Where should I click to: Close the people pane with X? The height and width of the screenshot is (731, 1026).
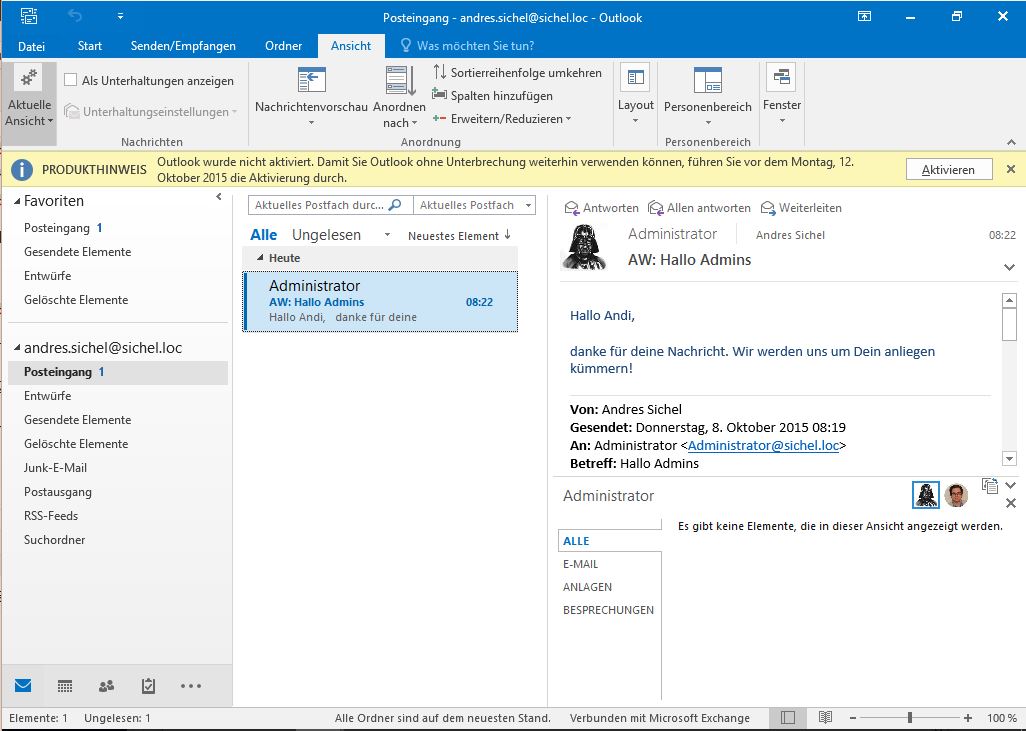pos(1011,503)
